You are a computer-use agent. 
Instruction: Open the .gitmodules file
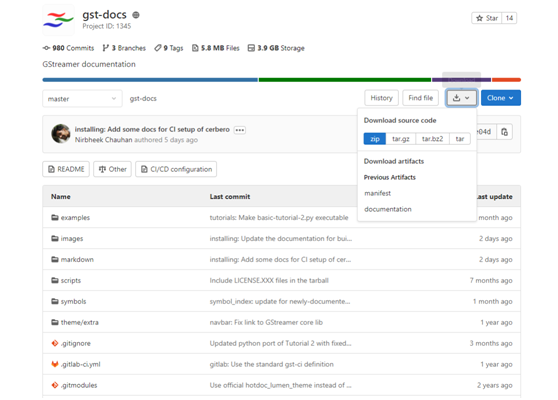79,385
